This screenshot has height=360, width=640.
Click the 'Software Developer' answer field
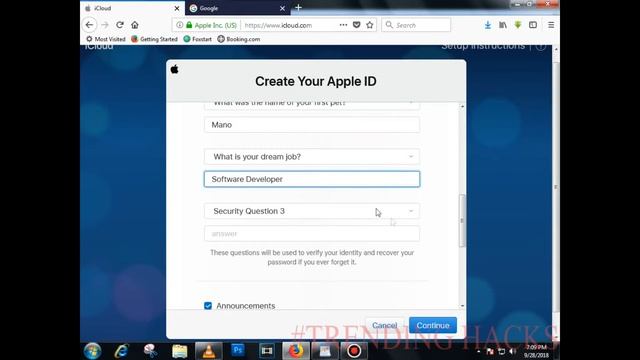coord(312,179)
